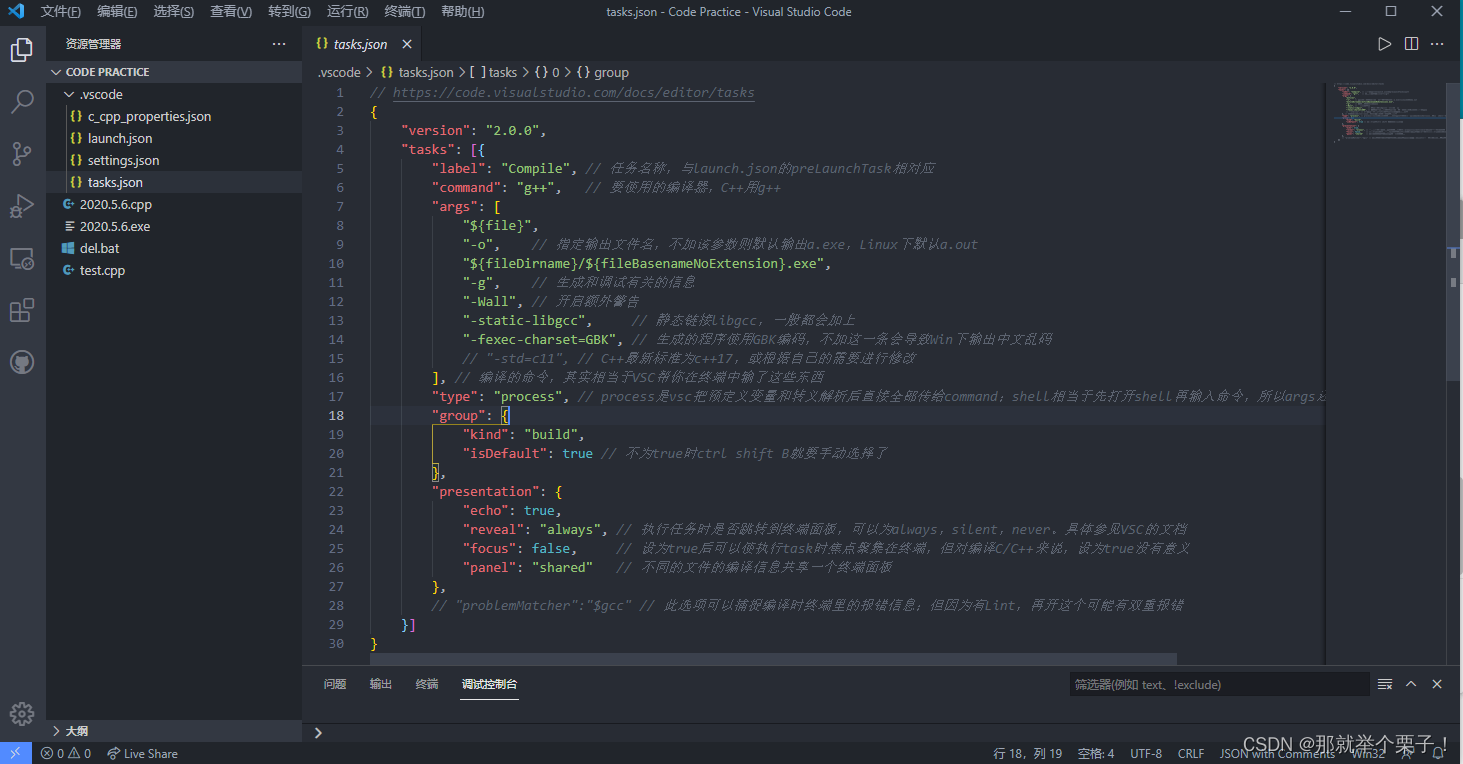
Task: Split the editor to the right
Action: click(1411, 44)
